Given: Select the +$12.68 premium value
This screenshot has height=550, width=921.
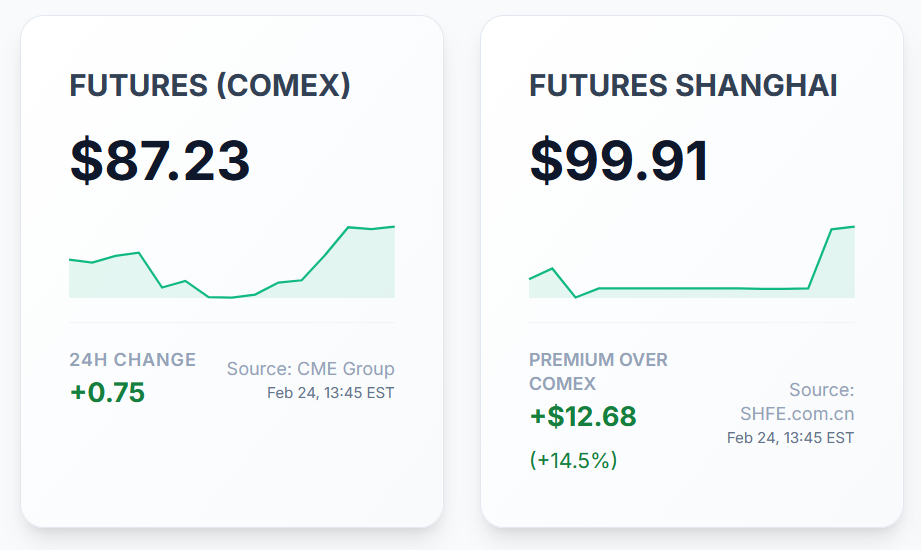Looking at the screenshot, I should [583, 416].
